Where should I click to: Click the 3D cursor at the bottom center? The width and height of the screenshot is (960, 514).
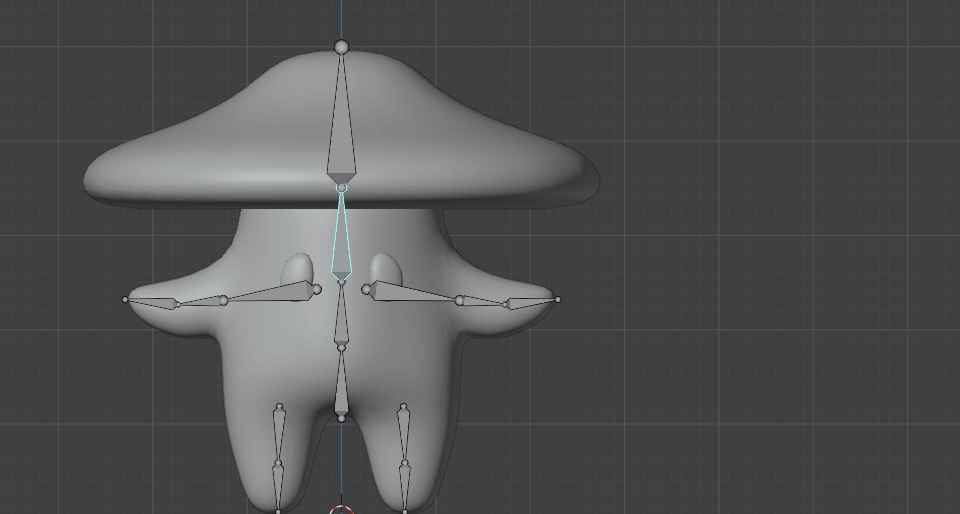point(342,510)
